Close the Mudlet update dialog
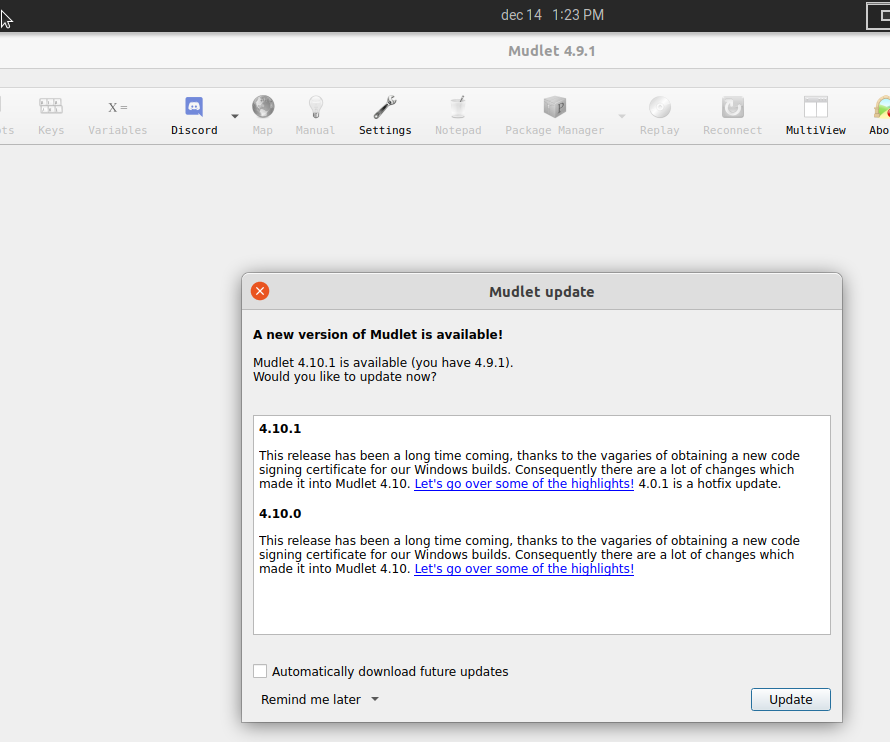890x742 pixels. (x=259, y=291)
